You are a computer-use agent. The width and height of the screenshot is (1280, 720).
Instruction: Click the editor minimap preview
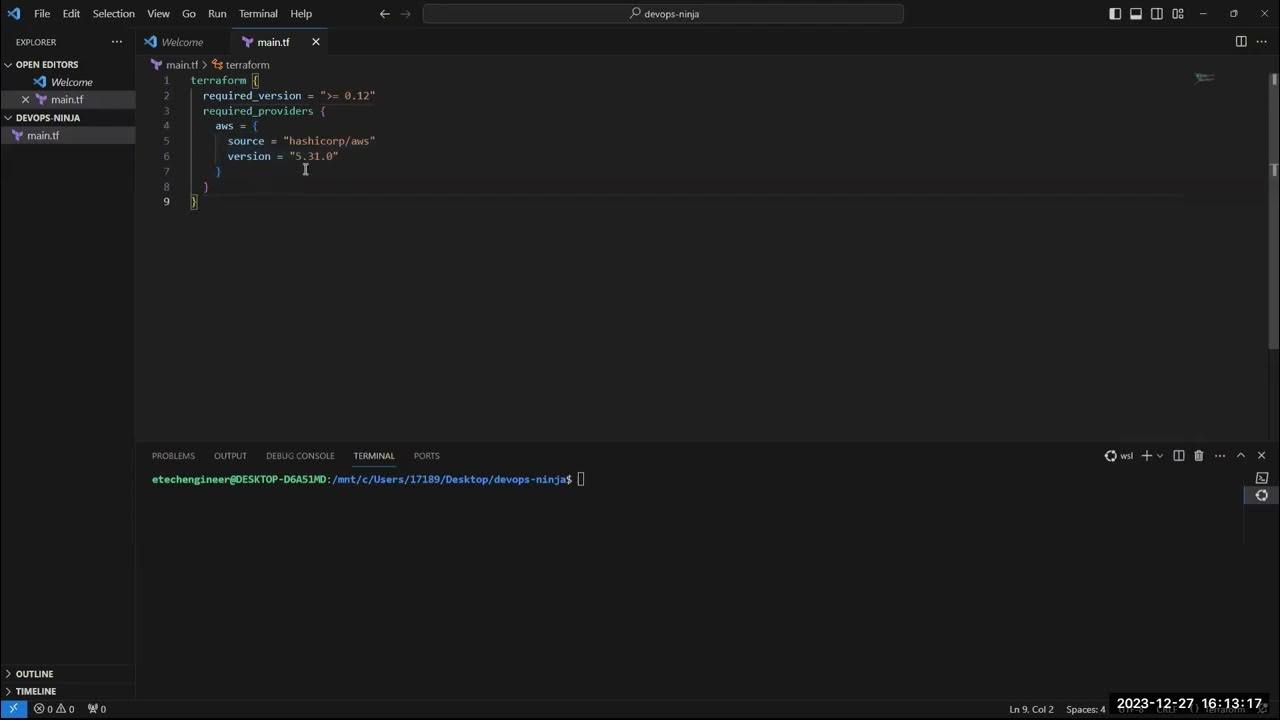point(1204,78)
